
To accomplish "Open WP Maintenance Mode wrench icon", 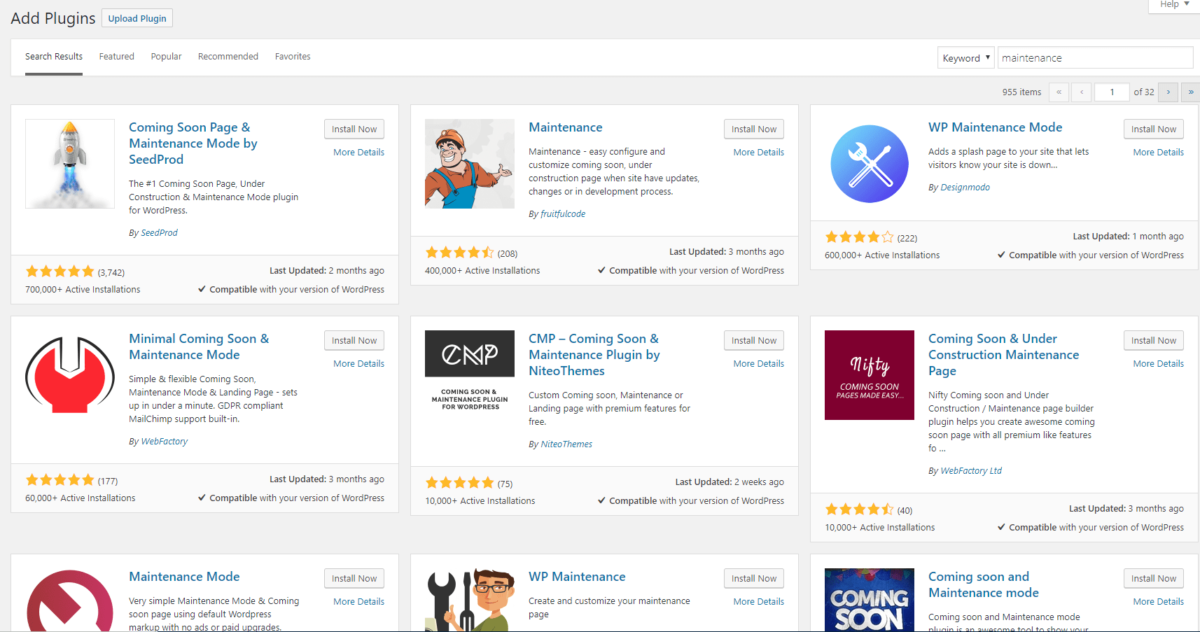I will click(x=869, y=164).
